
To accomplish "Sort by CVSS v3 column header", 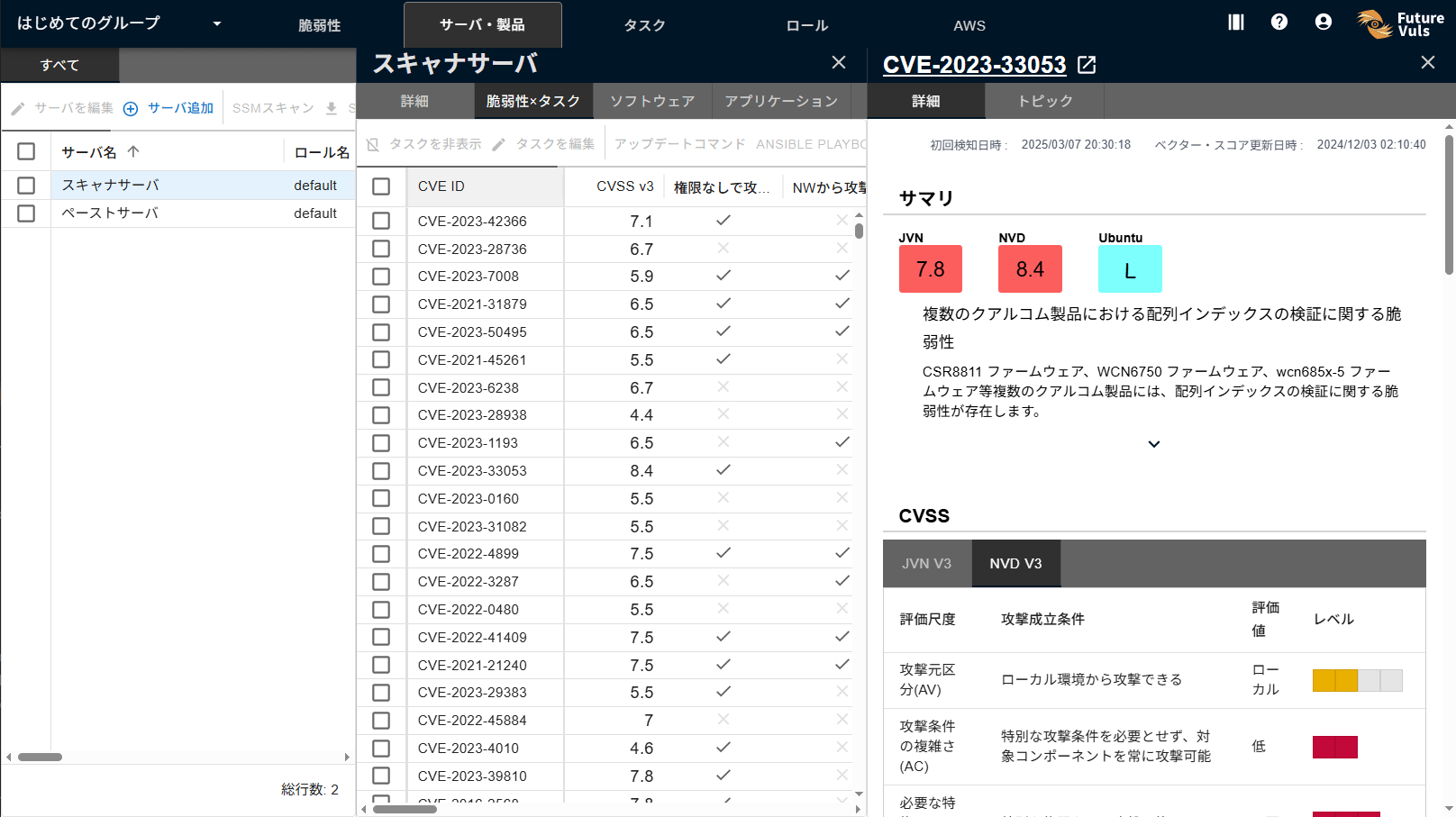I will [624, 186].
